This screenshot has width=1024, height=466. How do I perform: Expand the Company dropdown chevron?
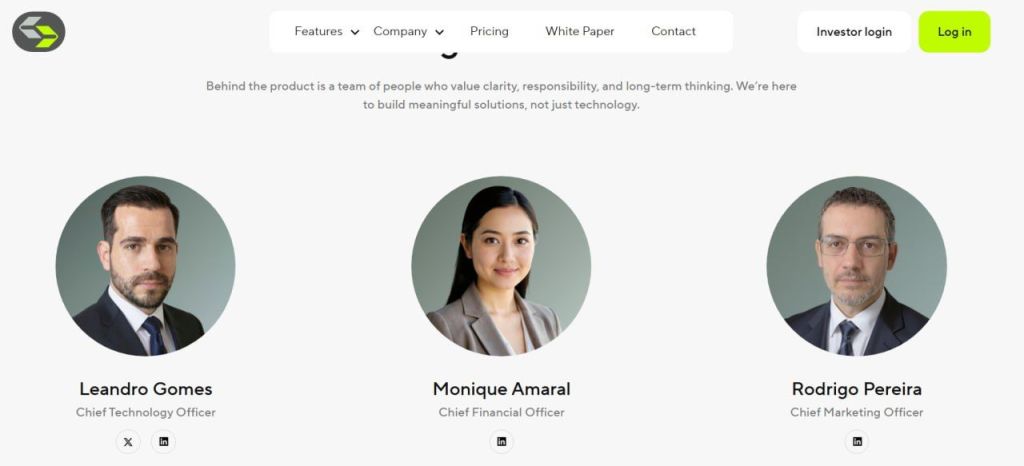[440, 32]
